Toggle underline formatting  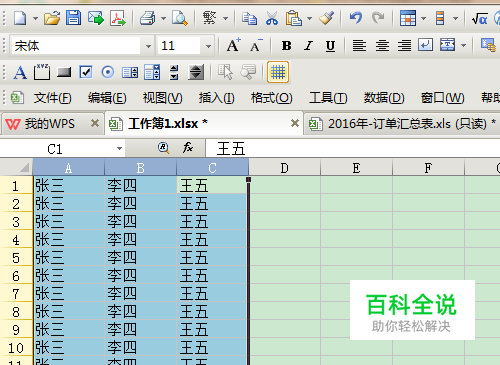(330, 46)
